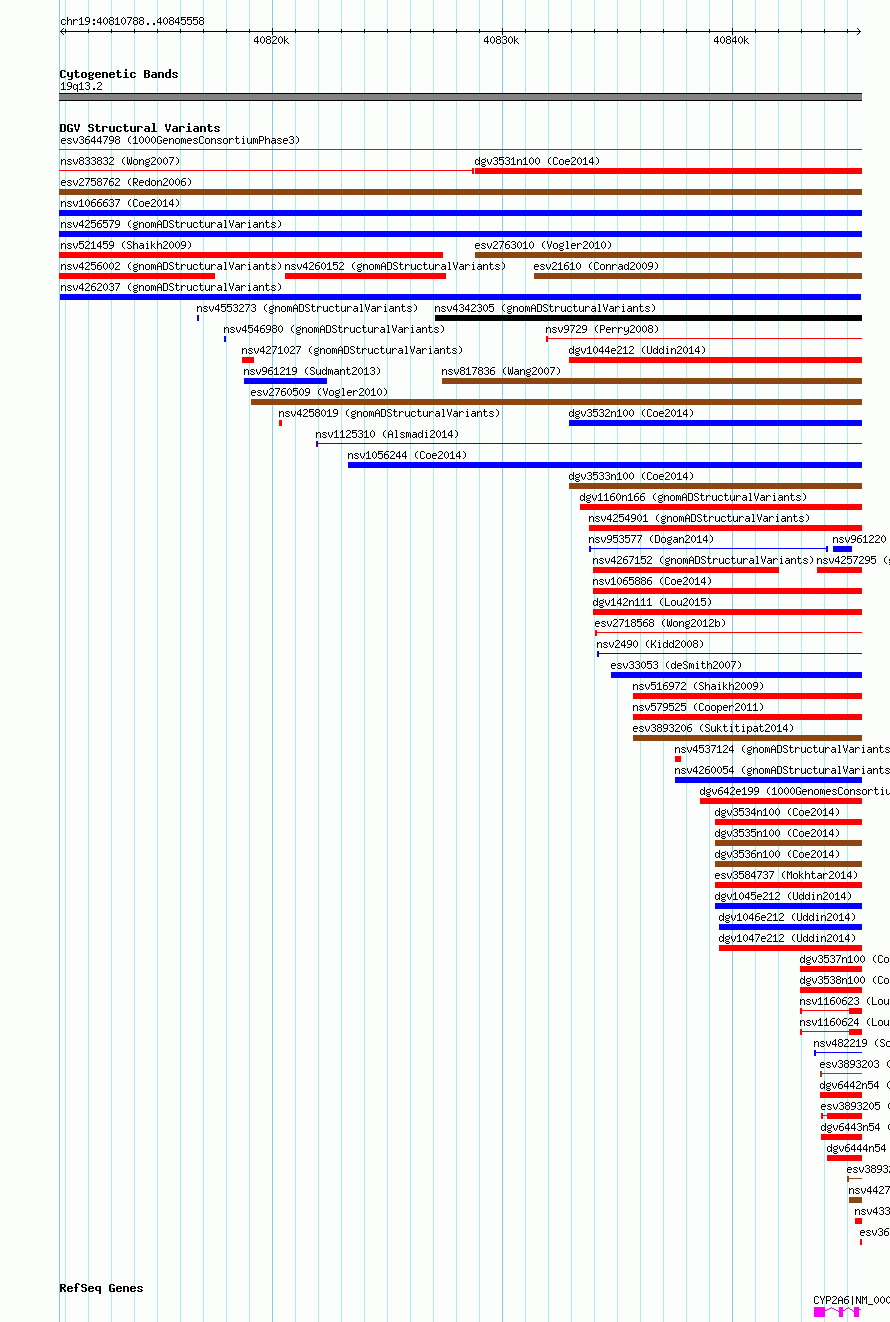Screen dimensions: 890x1322
Task: Click the 40830k ruler position label
Action: point(500,40)
